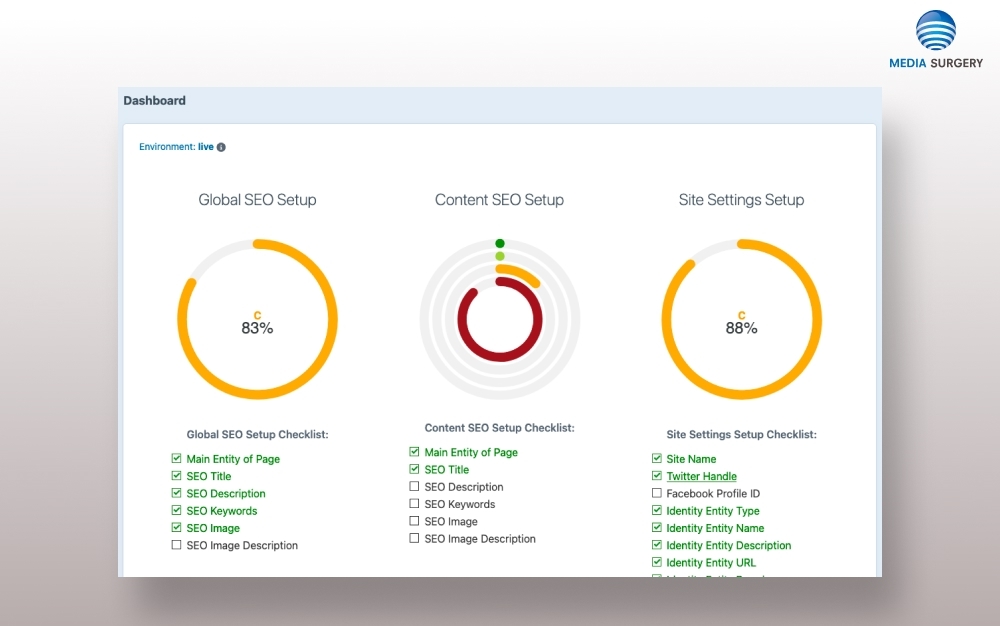Check the Content SEO Description checkbox
Screen dimensions: 1000x626
(415, 487)
